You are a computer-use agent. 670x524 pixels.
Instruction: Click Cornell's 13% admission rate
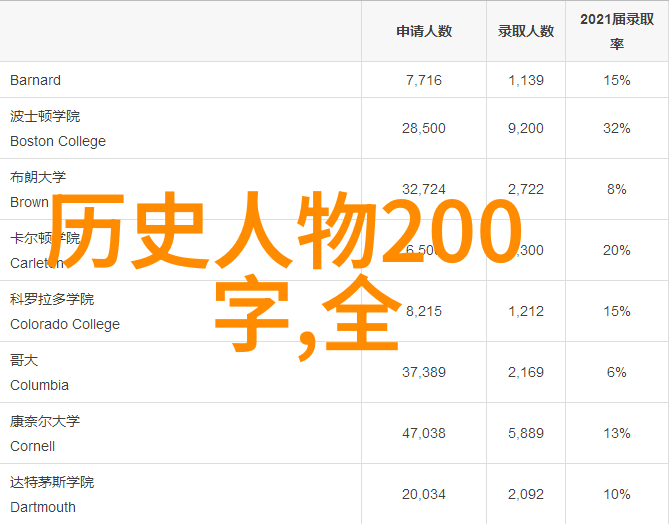click(x=617, y=433)
